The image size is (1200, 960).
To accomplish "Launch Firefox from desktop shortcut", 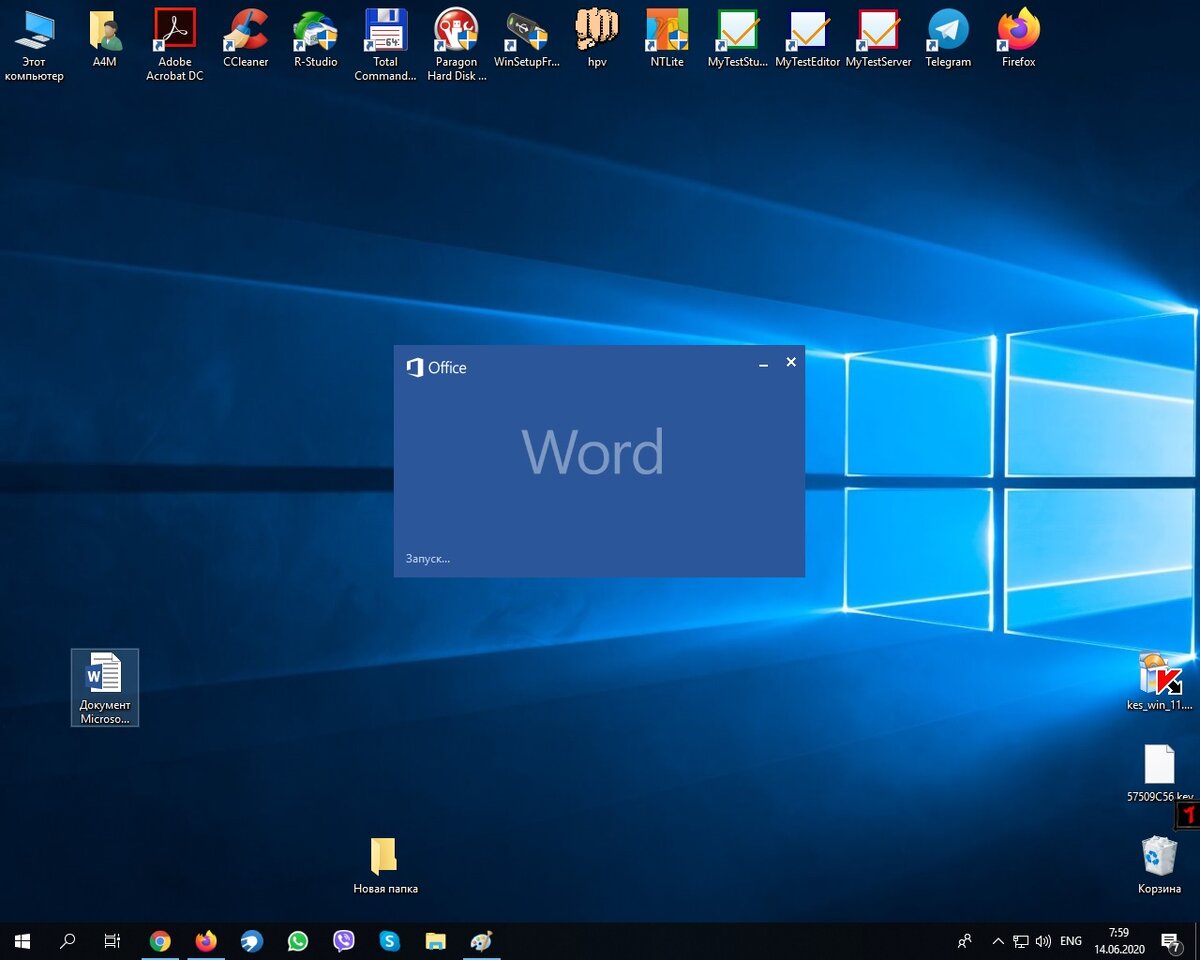I will click(x=1018, y=40).
